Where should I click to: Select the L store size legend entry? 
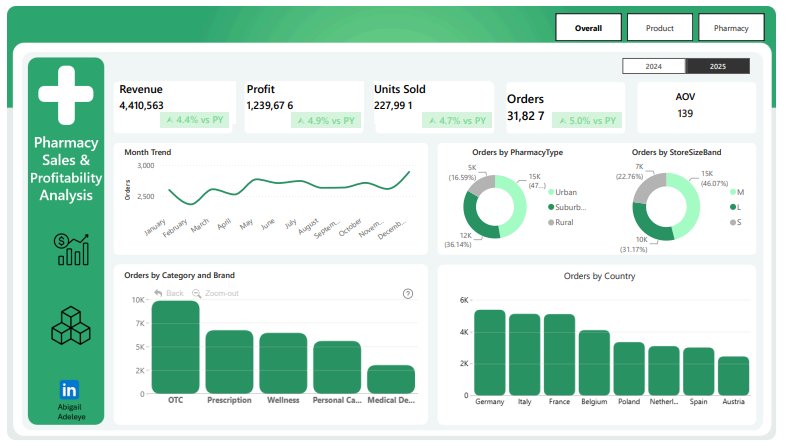click(x=736, y=207)
